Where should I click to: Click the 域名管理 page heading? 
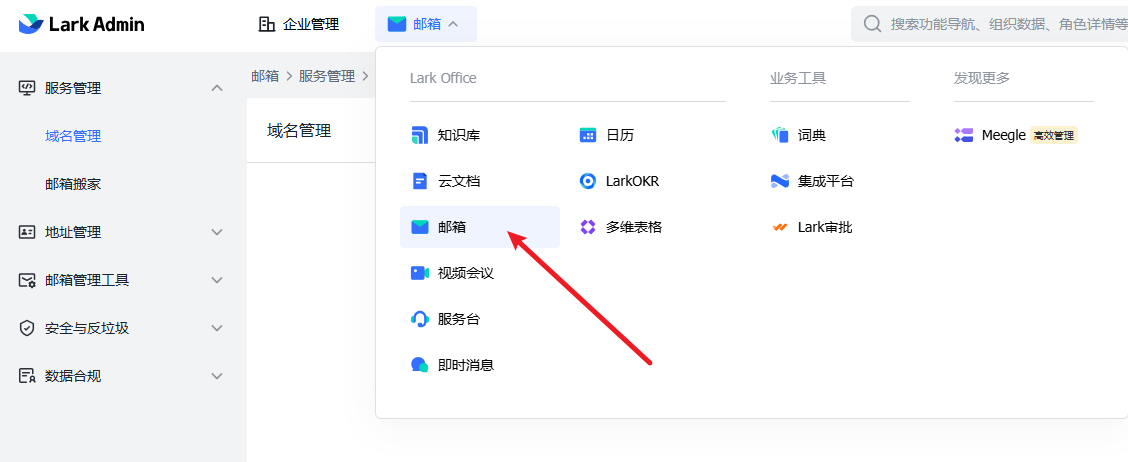(299, 131)
